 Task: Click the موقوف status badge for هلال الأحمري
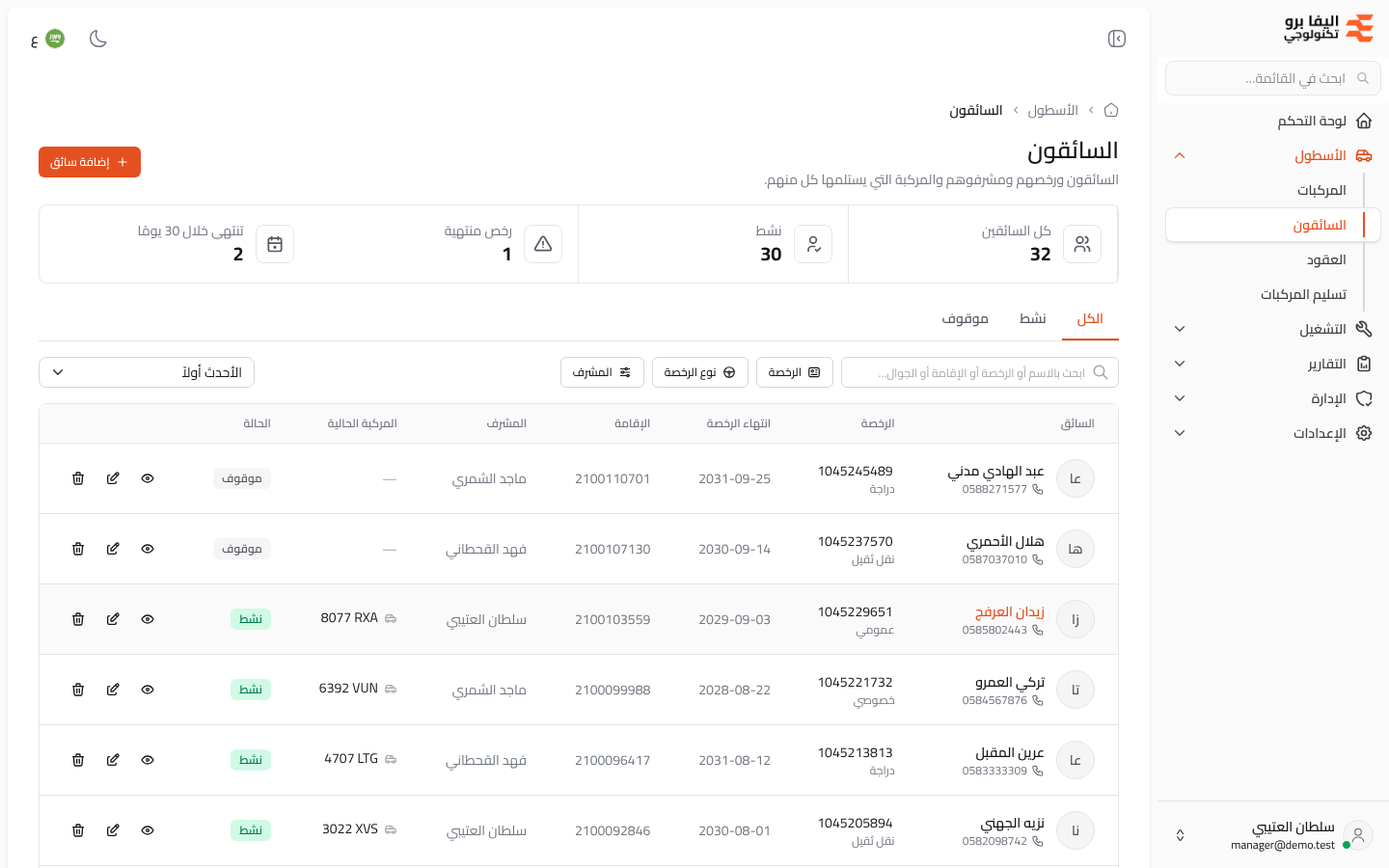(x=241, y=549)
